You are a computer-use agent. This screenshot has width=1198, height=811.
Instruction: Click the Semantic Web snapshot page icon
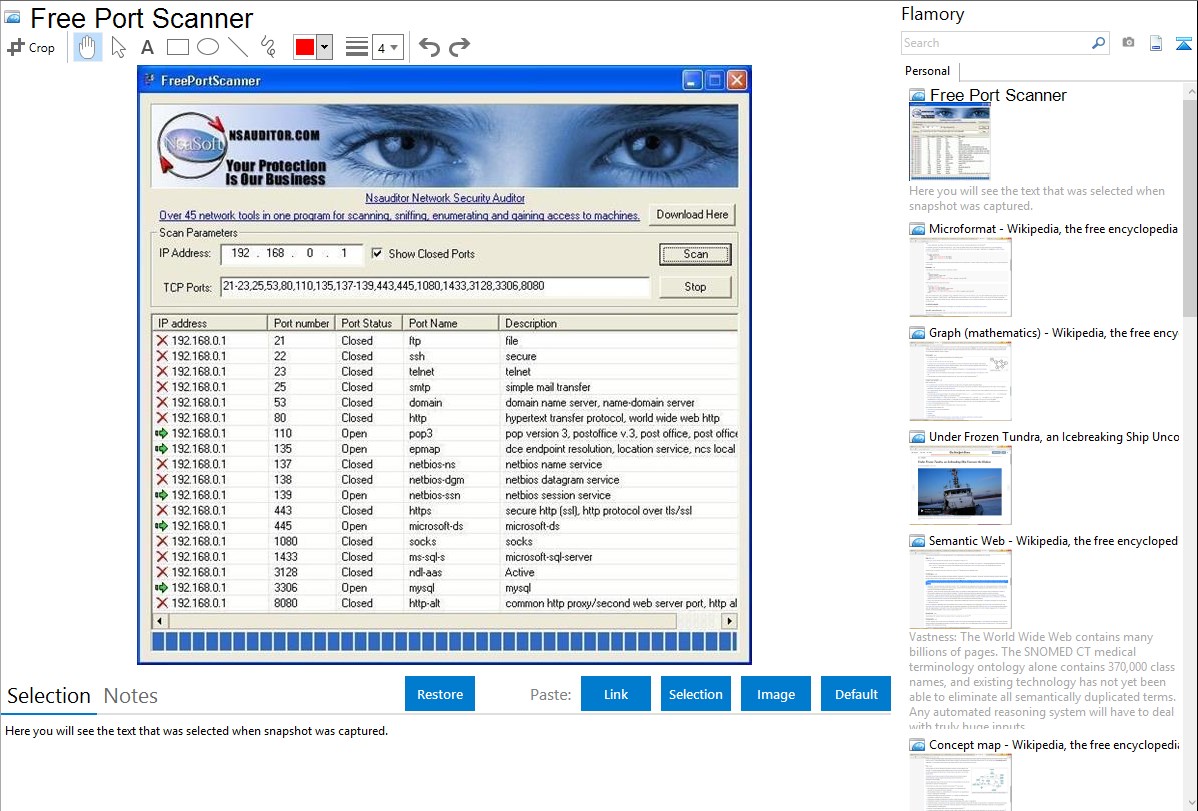coord(917,541)
